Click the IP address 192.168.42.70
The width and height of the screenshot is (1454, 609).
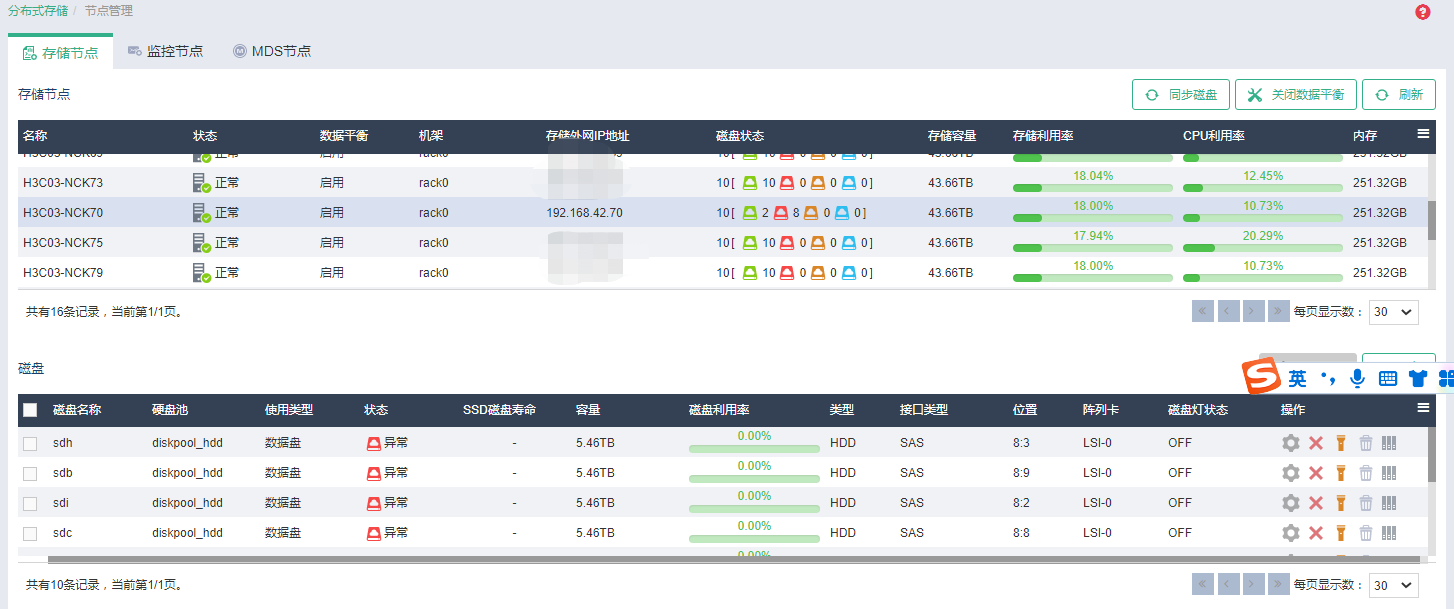(584, 213)
